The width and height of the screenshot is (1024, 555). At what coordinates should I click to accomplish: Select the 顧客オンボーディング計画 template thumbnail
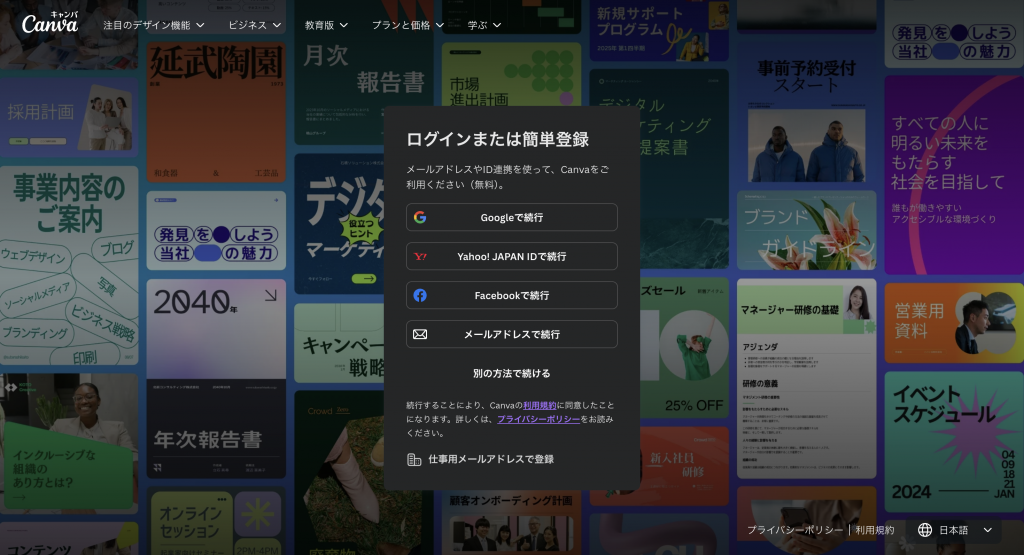point(511,524)
